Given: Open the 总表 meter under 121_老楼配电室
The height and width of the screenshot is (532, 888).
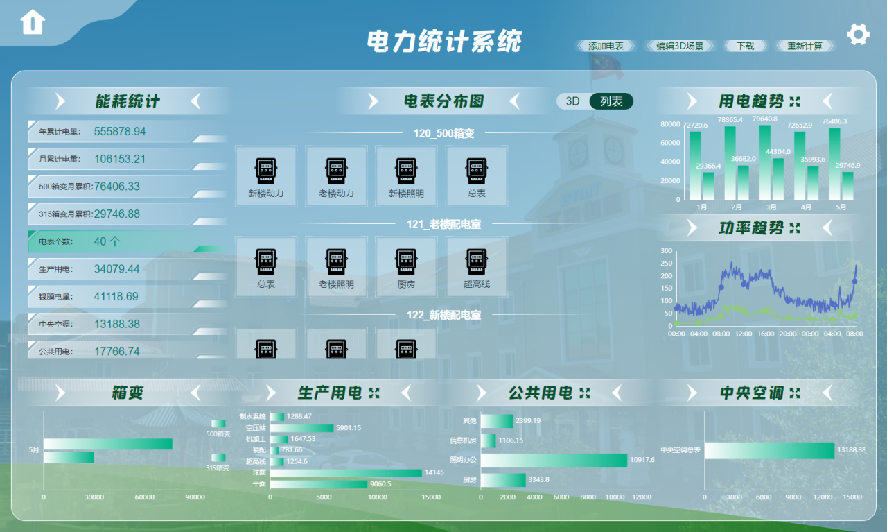Looking at the screenshot, I should [x=266, y=267].
